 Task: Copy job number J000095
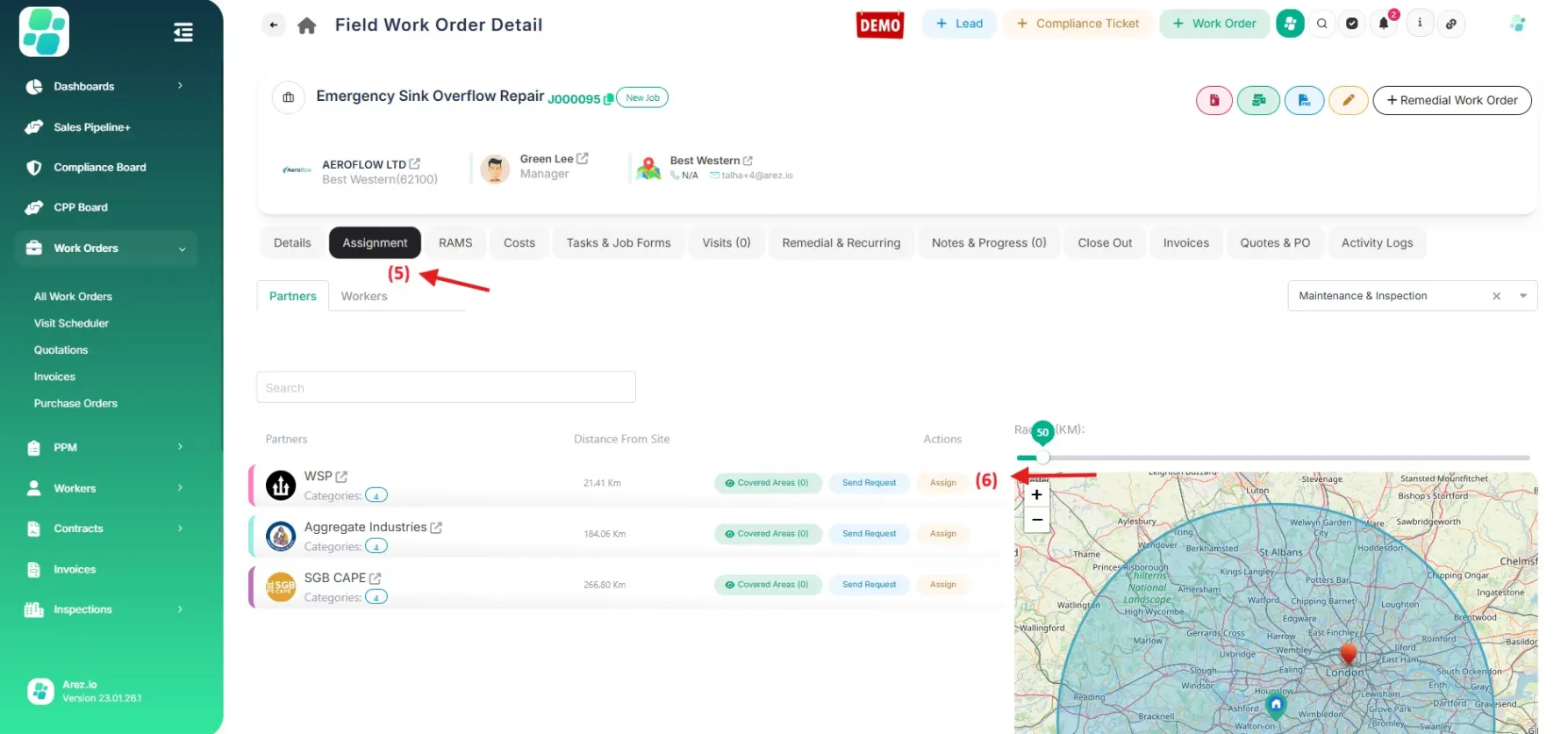[x=608, y=99]
